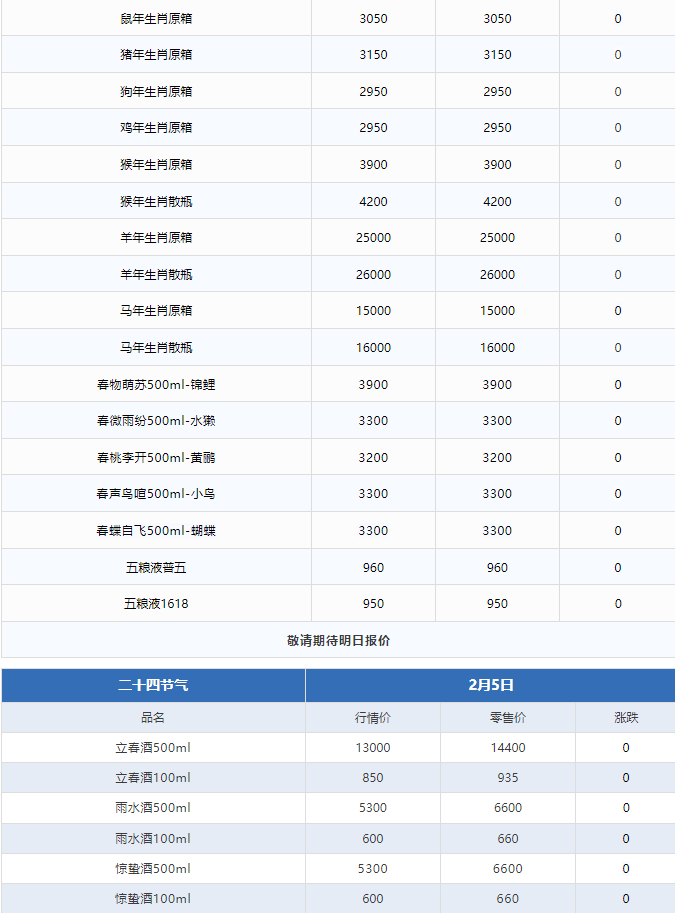Click the 马年生肖原箱 product name
The height and width of the screenshot is (913, 675).
click(156, 310)
